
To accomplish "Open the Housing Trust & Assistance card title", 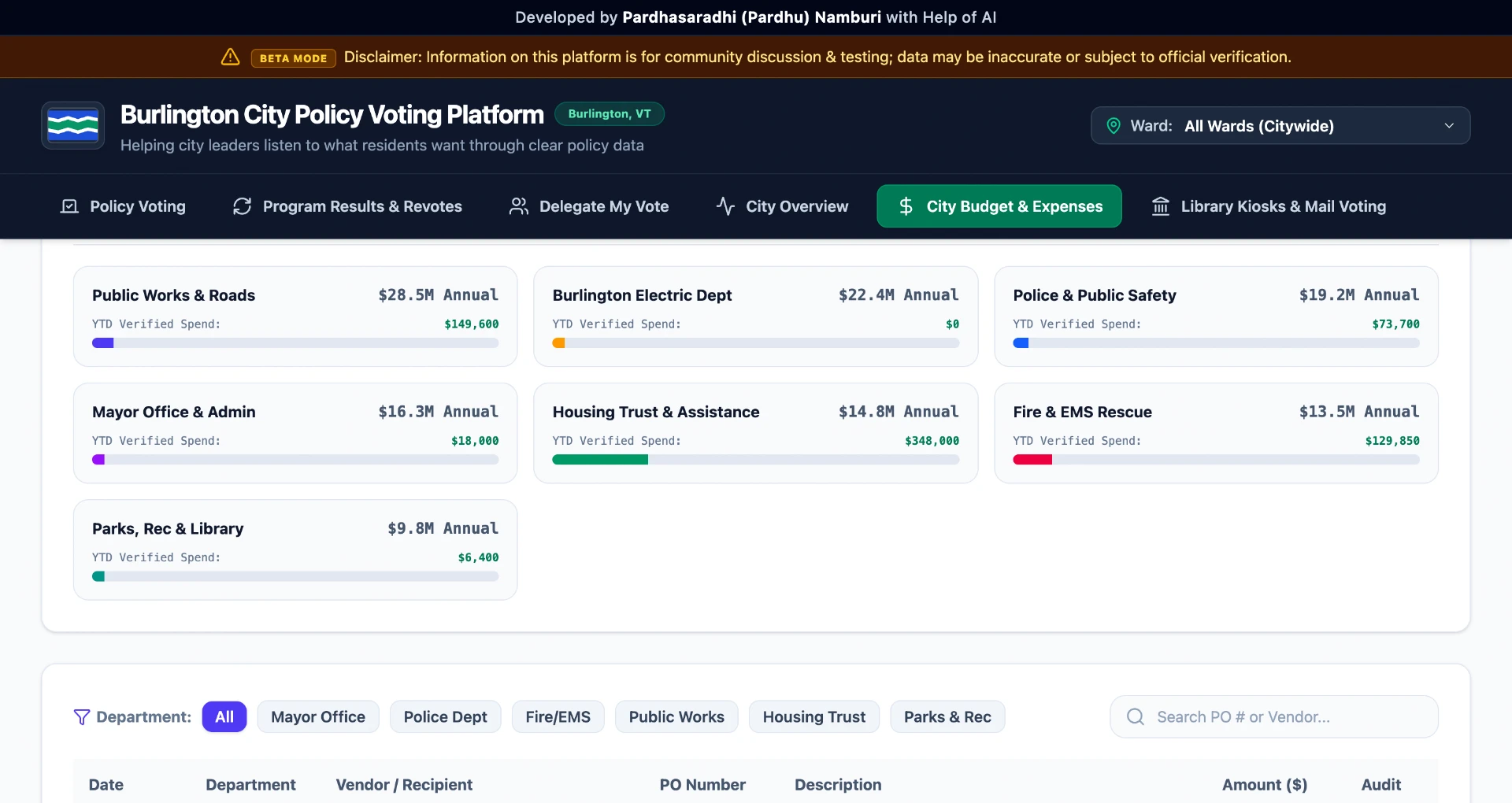I will click(656, 412).
